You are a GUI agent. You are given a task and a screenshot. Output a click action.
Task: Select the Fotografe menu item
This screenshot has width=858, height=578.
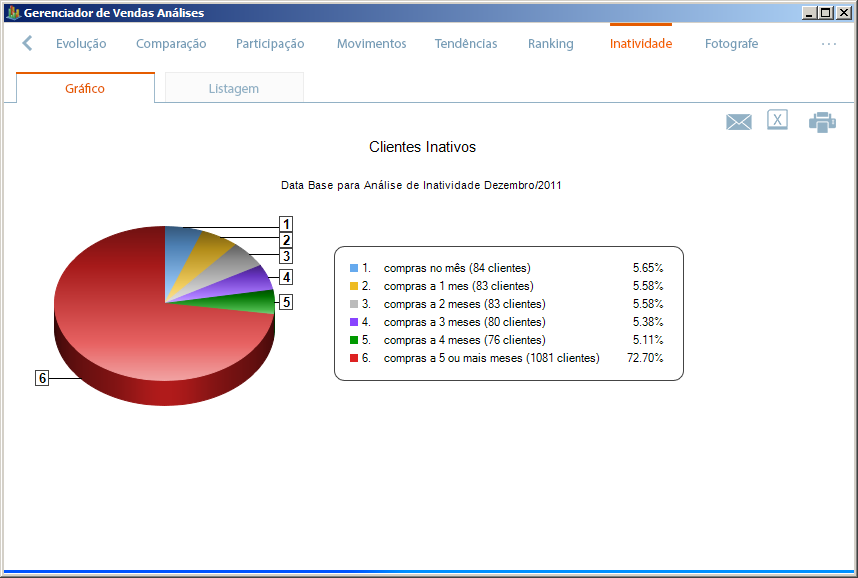(731, 44)
